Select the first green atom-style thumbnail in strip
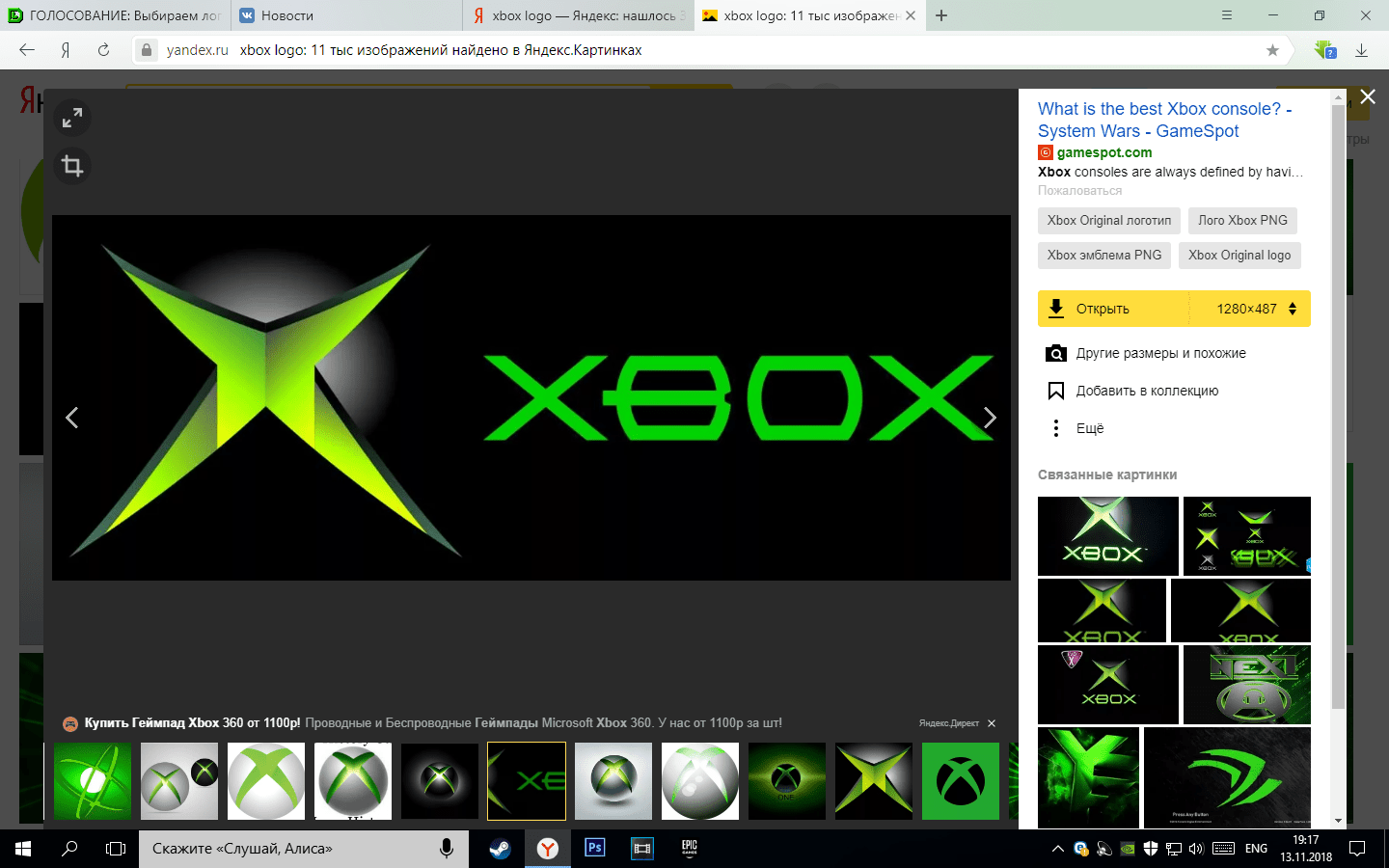This screenshot has width=1389, height=868. [x=93, y=781]
